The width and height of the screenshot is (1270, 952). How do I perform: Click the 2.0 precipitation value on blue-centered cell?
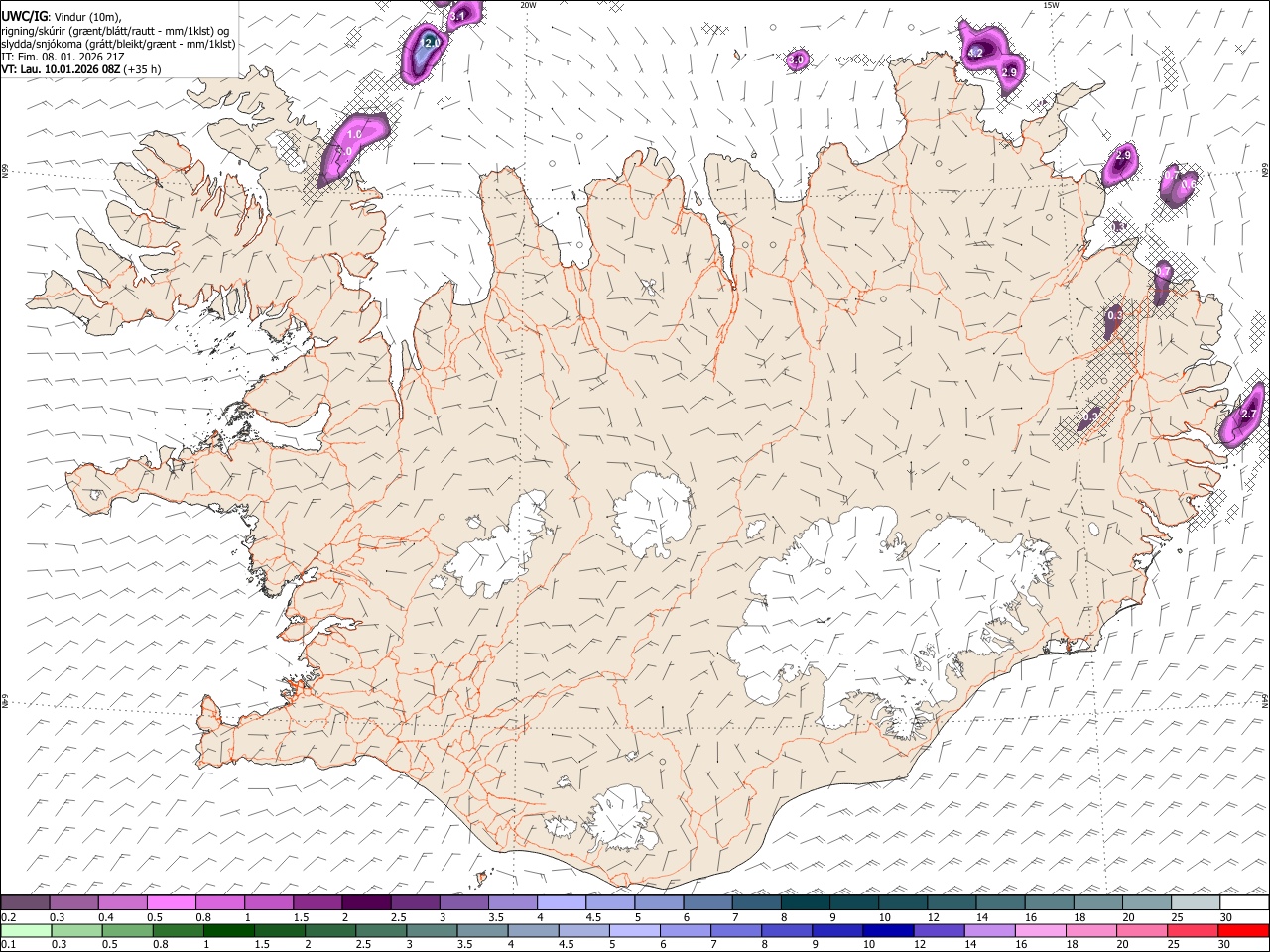pyautogui.click(x=432, y=43)
